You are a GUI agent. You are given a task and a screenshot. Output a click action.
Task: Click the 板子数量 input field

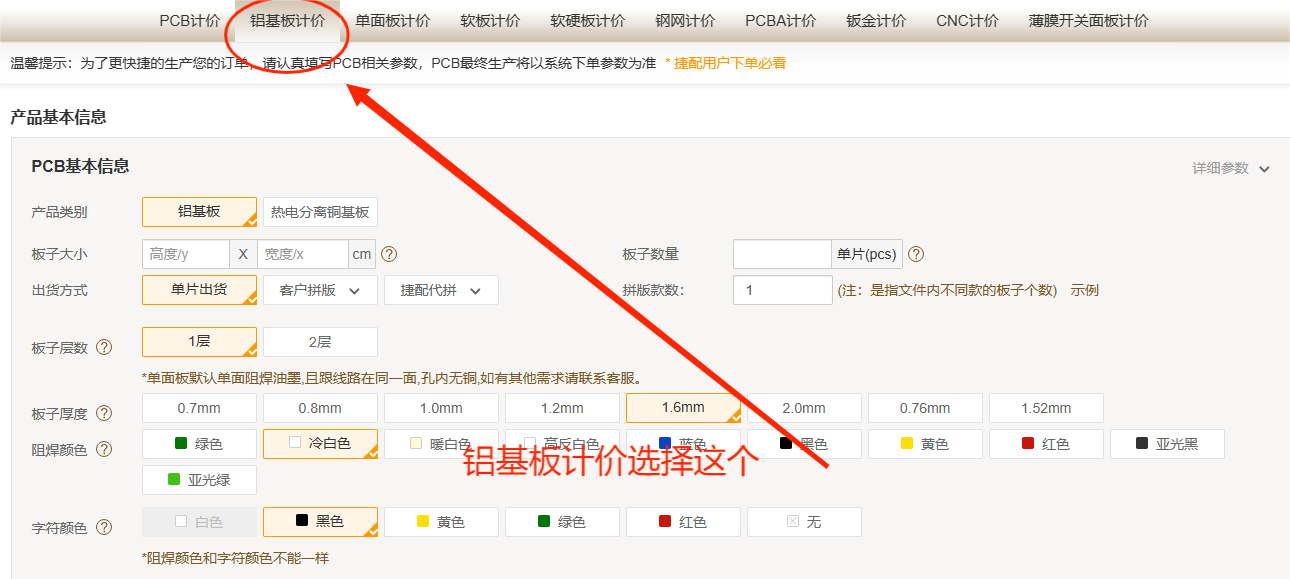coord(782,254)
